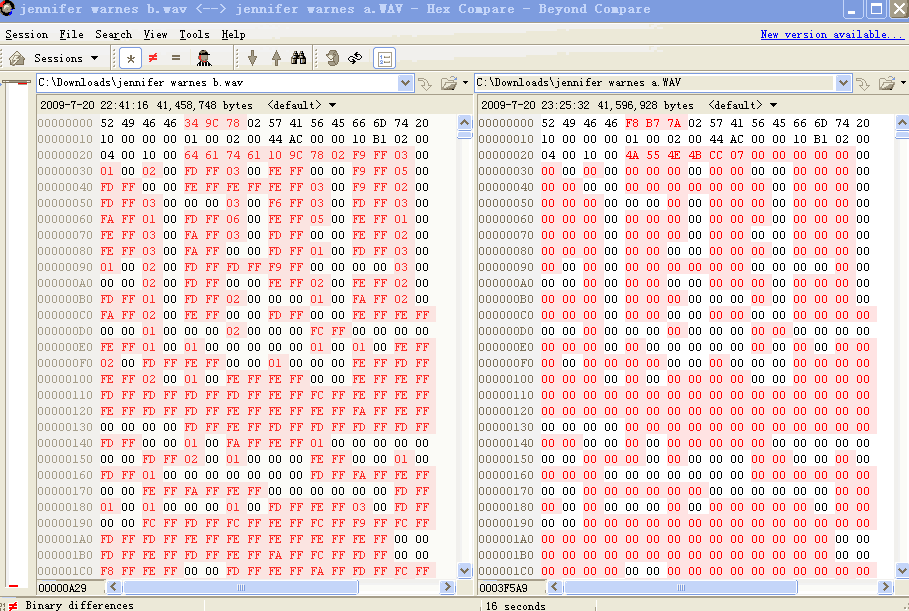
Task: Open Find with binoculars icon
Action: tap(299, 58)
